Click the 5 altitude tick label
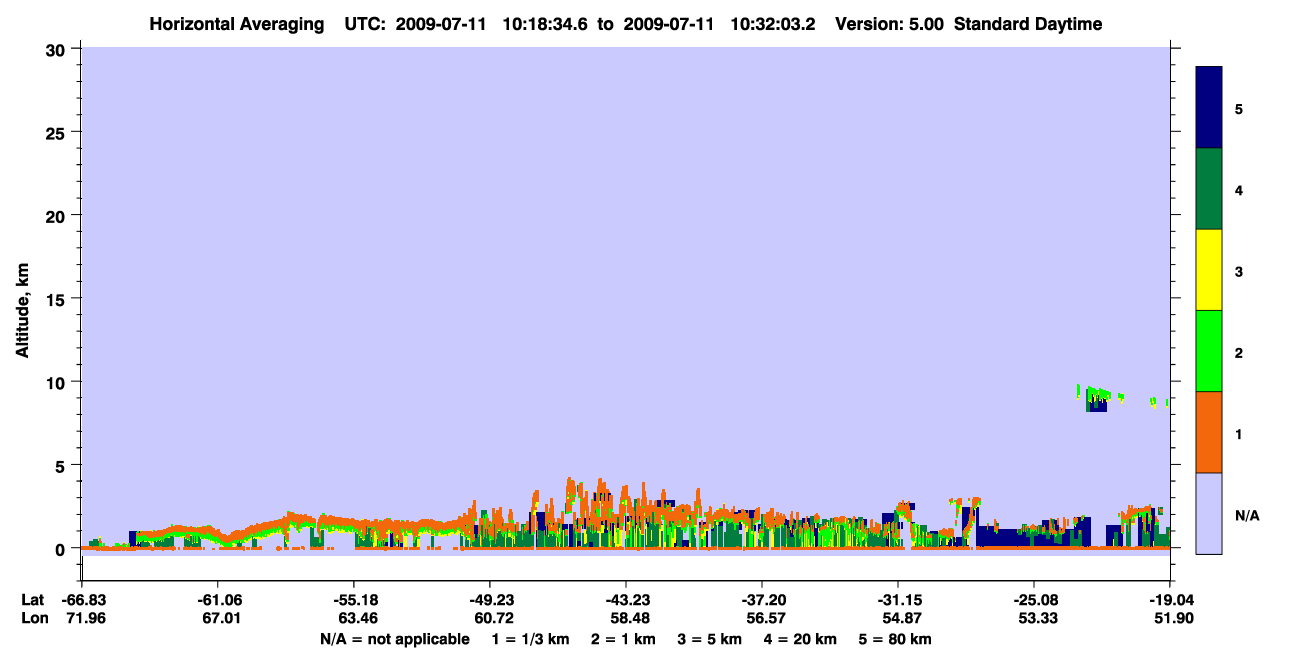The height and width of the screenshot is (667, 1300). [62, 465]
